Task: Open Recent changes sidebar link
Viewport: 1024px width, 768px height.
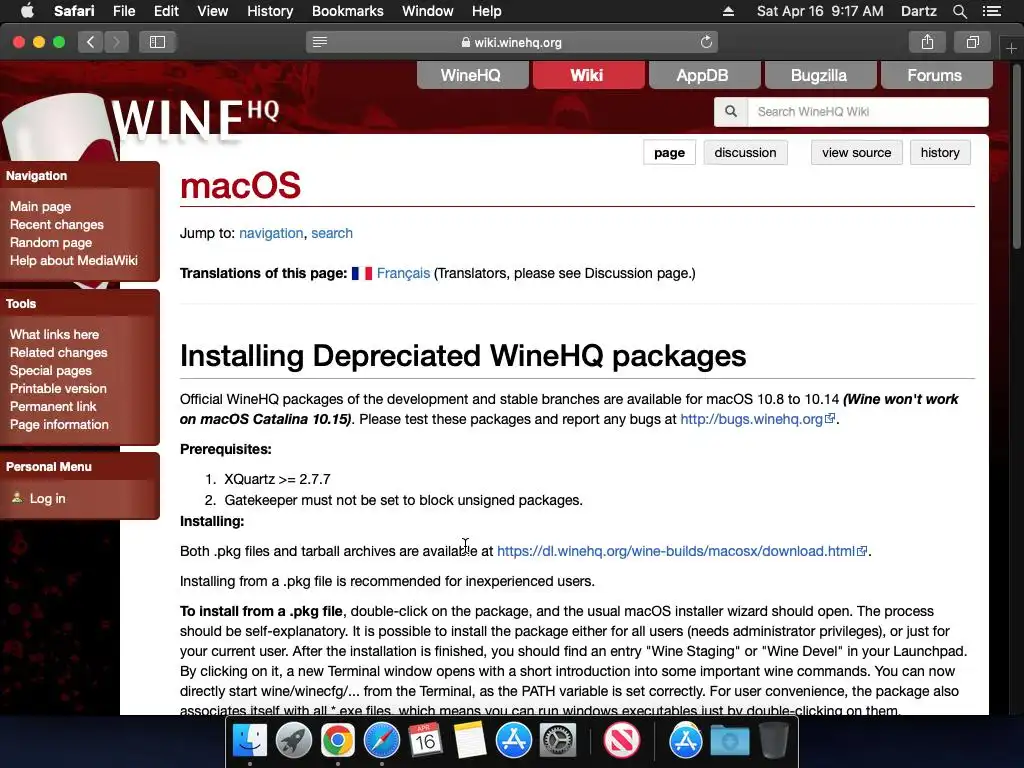Action: pos(57,225)
